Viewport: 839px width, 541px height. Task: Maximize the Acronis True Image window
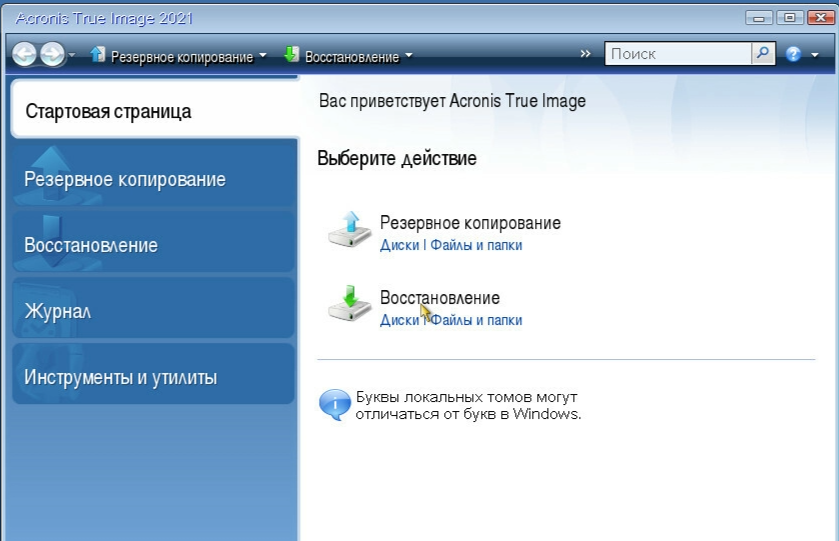click(x=790, y=18)
